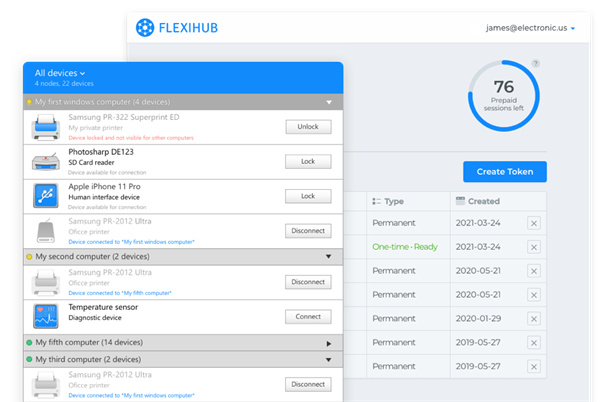Delete the One-time Ready token row
Screen dimensions: 600x402
pos(533,245)
